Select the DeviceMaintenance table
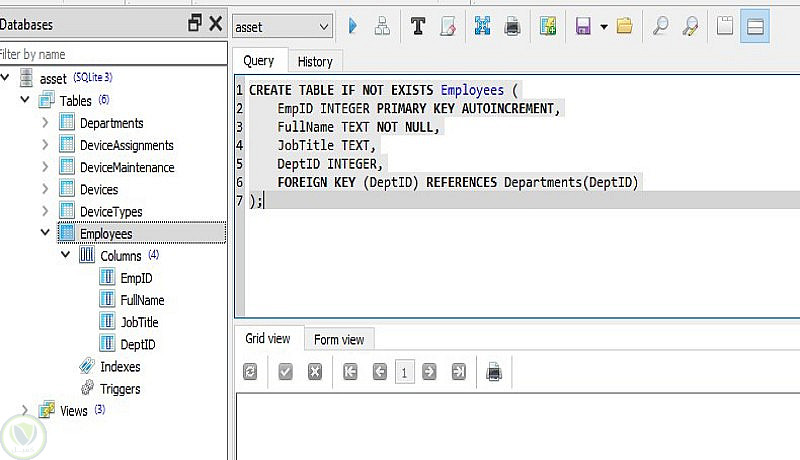Image resolution: width=800 pixels, height=460 pixels. click(127, 167)
